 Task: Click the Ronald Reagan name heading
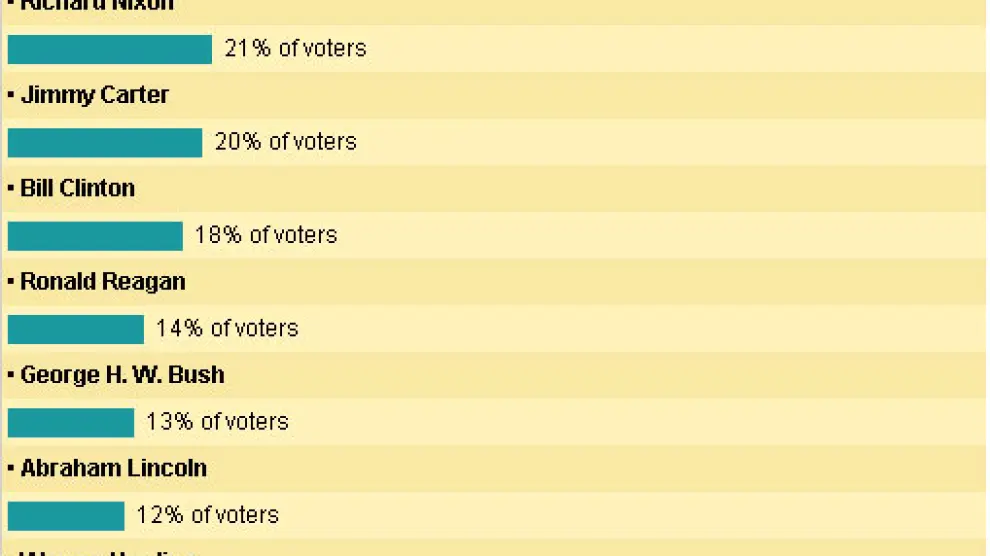point(102,282)
